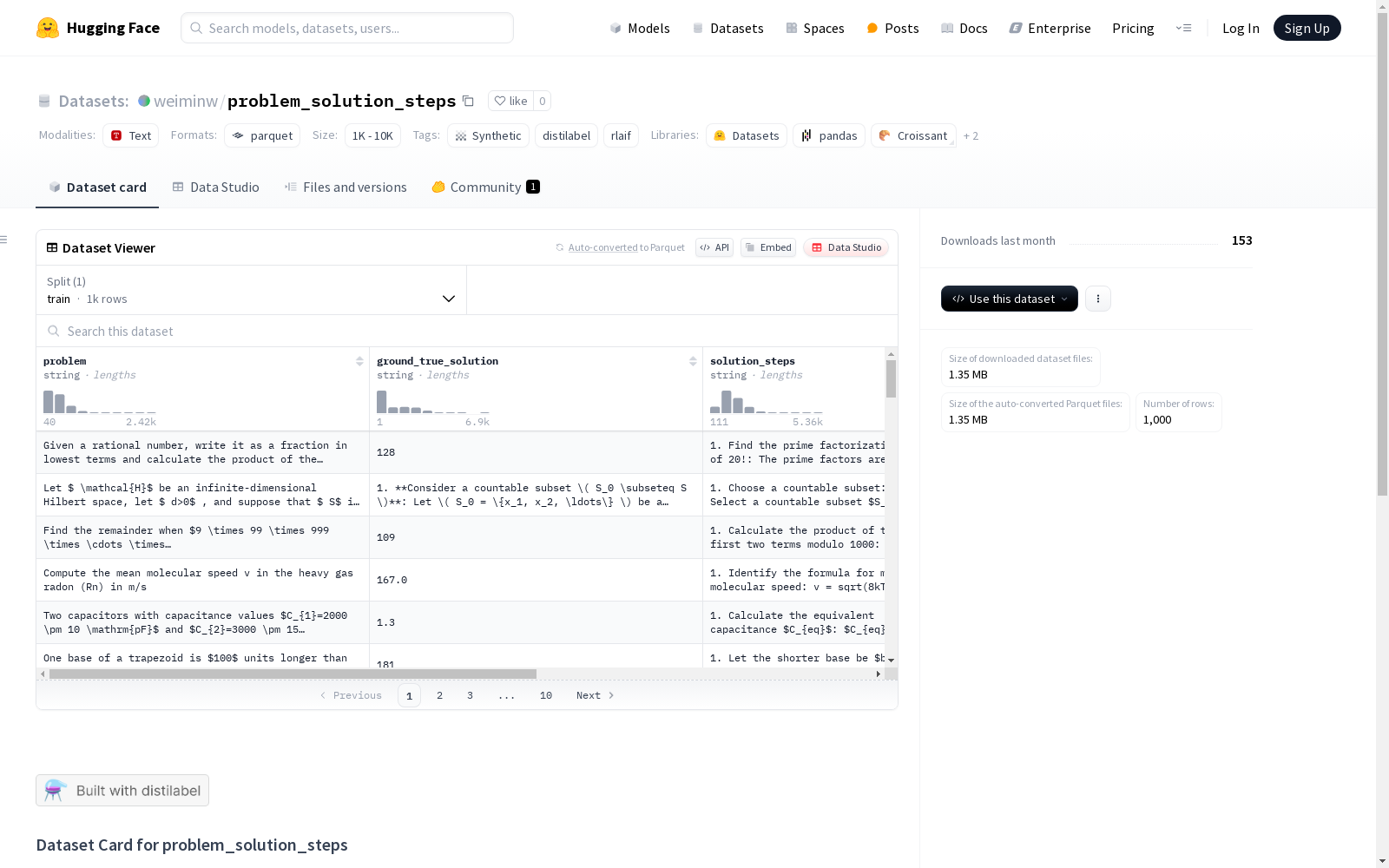
Task: Click the Datasets breadcrumb link
Action: [x=94, y=101]
